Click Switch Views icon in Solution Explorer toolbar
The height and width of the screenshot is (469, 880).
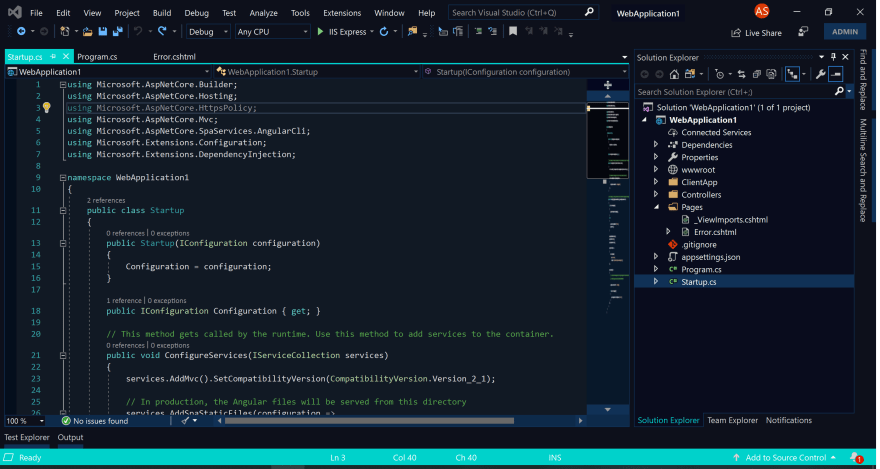coord(690,74)
